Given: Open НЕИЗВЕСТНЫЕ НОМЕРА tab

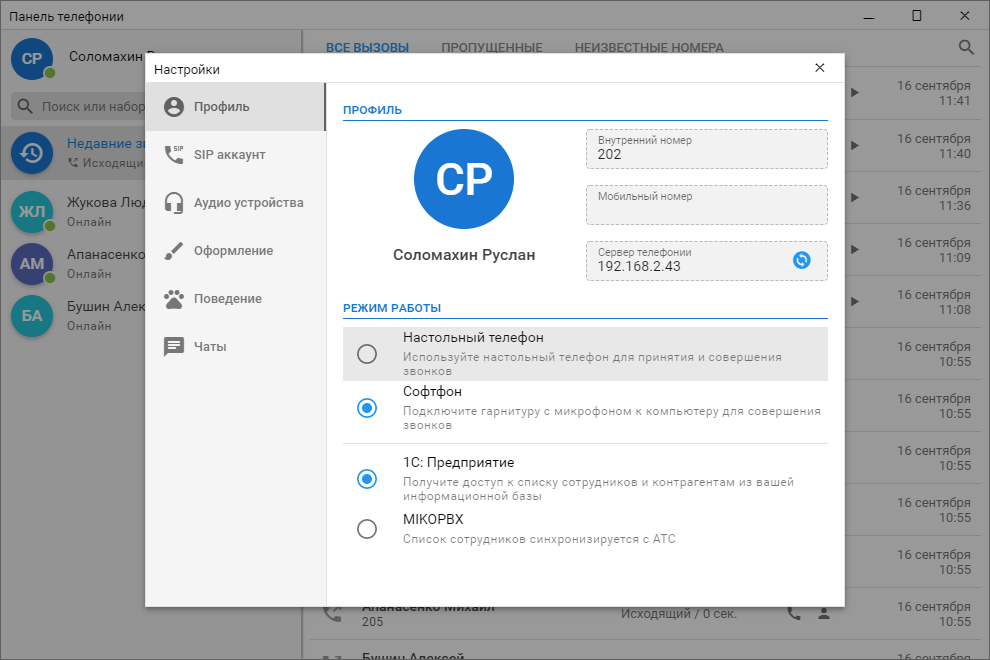Looking at the screenshot, I should (x=649, y=47).
